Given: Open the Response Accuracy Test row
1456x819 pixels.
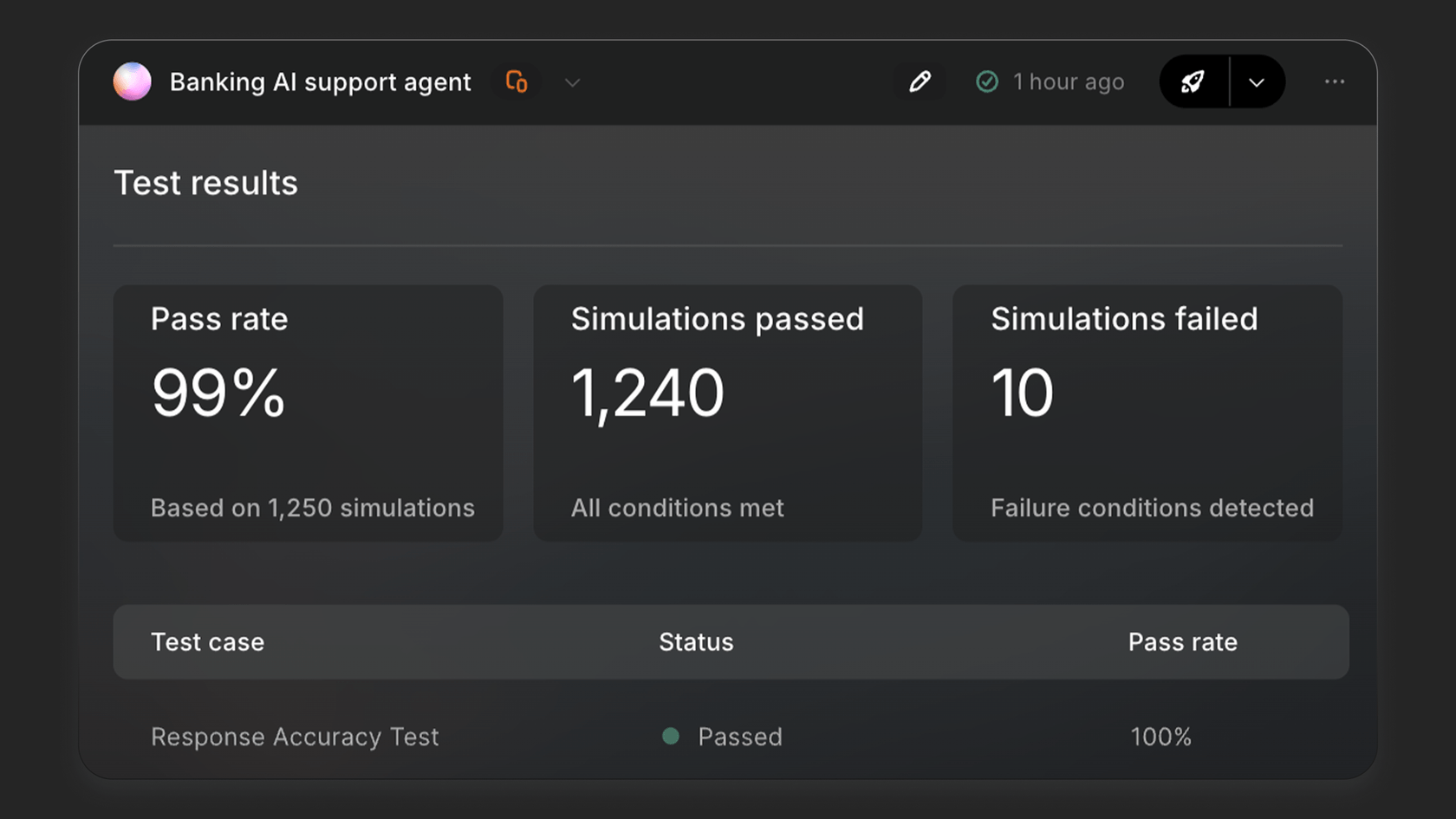Looking at the screenshot, I should (x=295, y=736).
